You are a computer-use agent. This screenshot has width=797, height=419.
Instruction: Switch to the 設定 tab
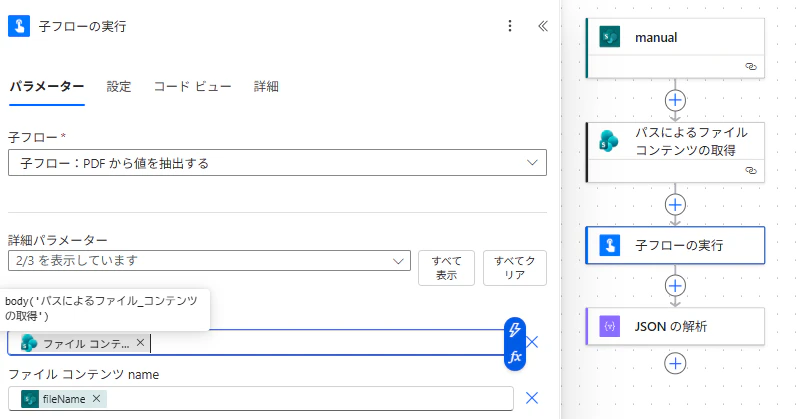(118, 86)
